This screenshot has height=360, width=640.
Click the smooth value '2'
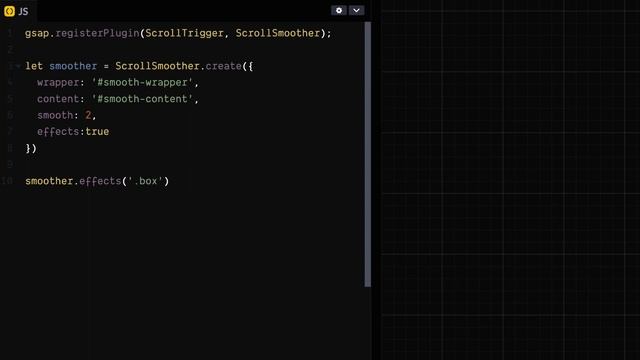coord(88,116)
